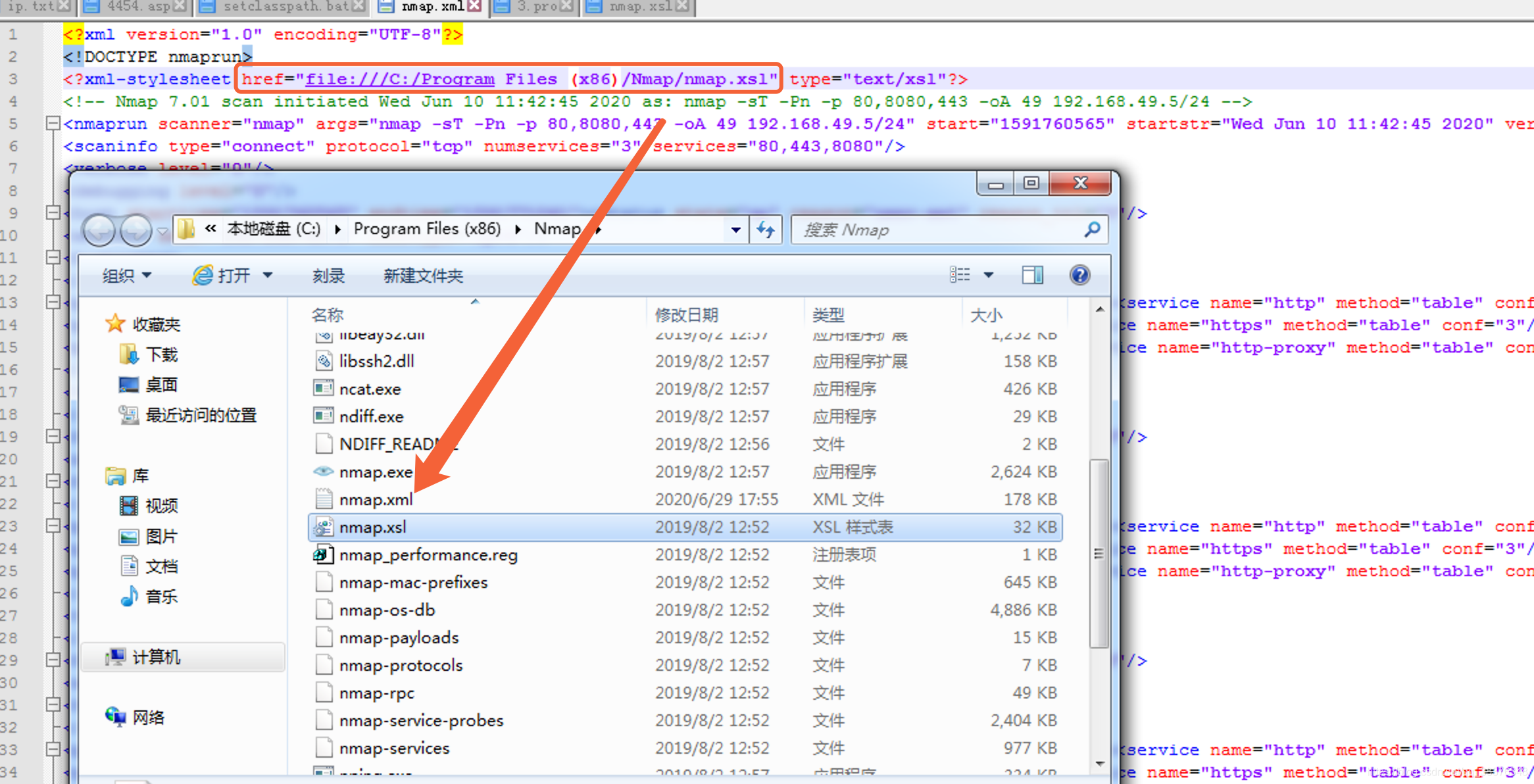Viewport: 1534px width, 784px height.
Task: Click the refresh icon beside address bar
Action: click(766, 230)
